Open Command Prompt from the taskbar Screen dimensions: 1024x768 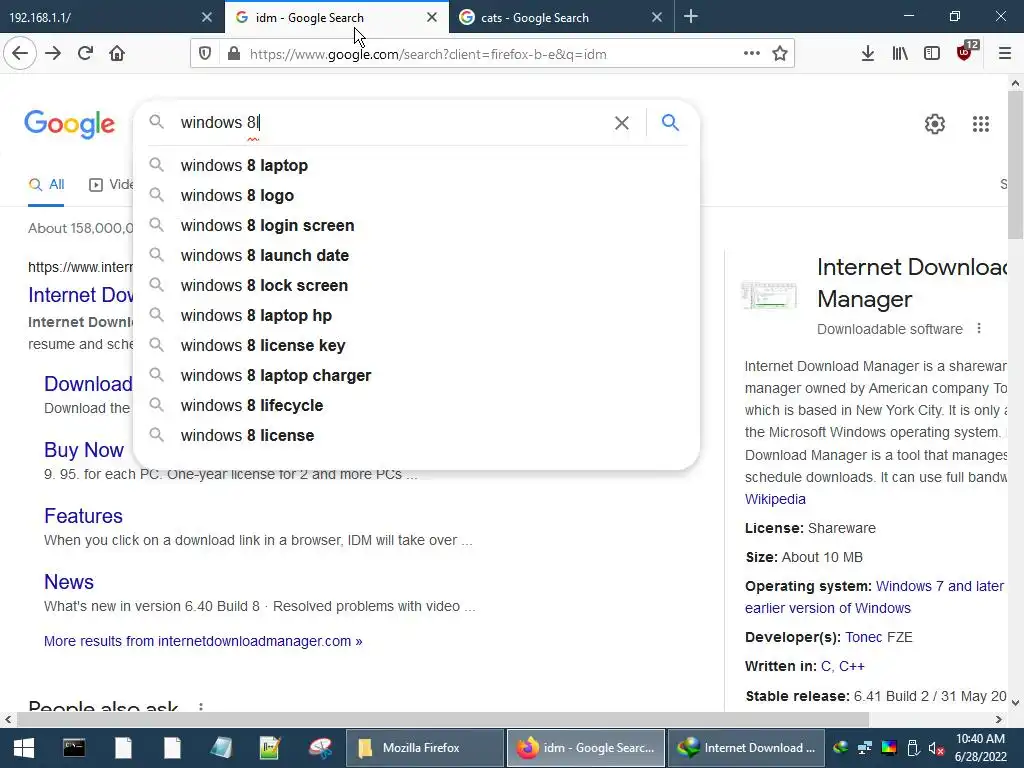pos(74,748)
